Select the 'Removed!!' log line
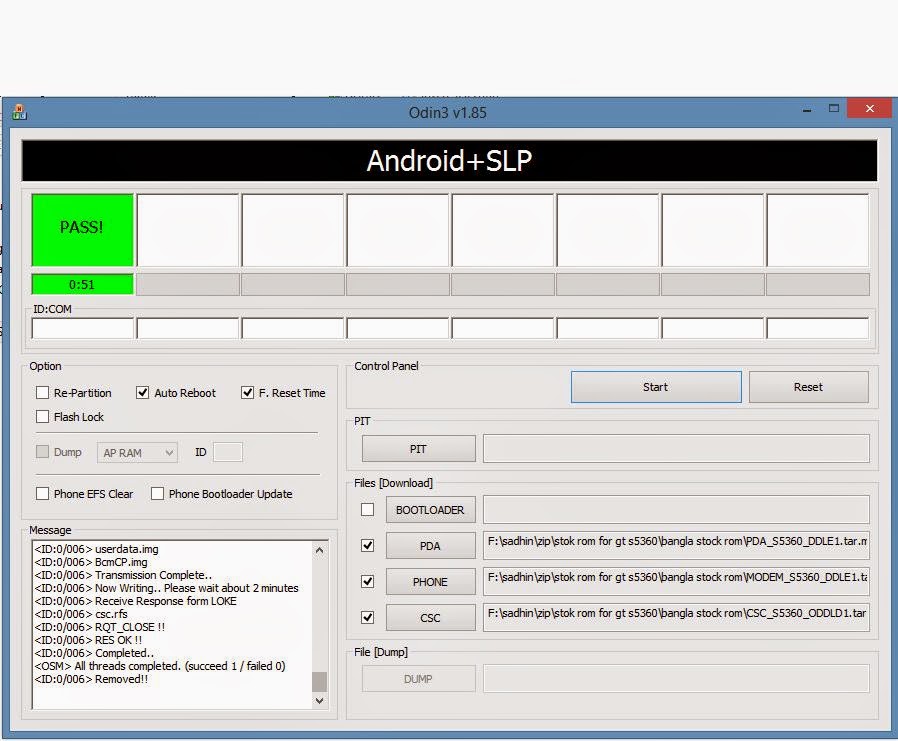Viewport: 898px width, 741px height. point(92,679)
